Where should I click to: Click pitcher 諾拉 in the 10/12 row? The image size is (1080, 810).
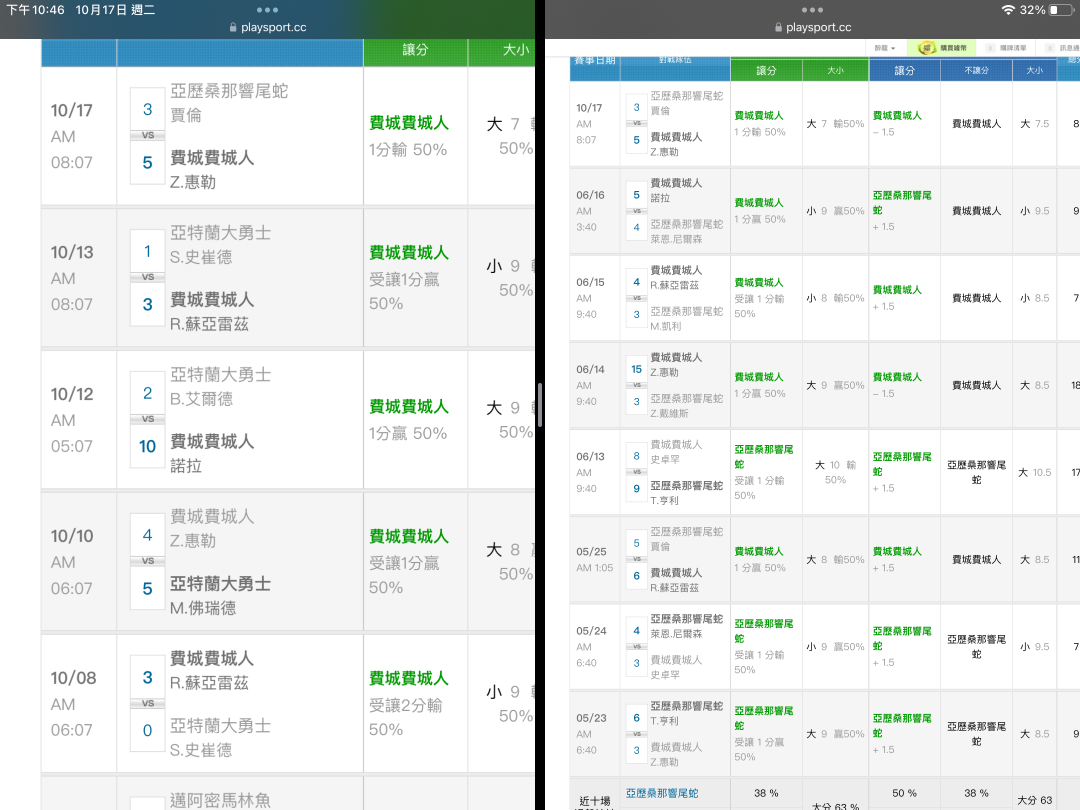pos(186,466)
